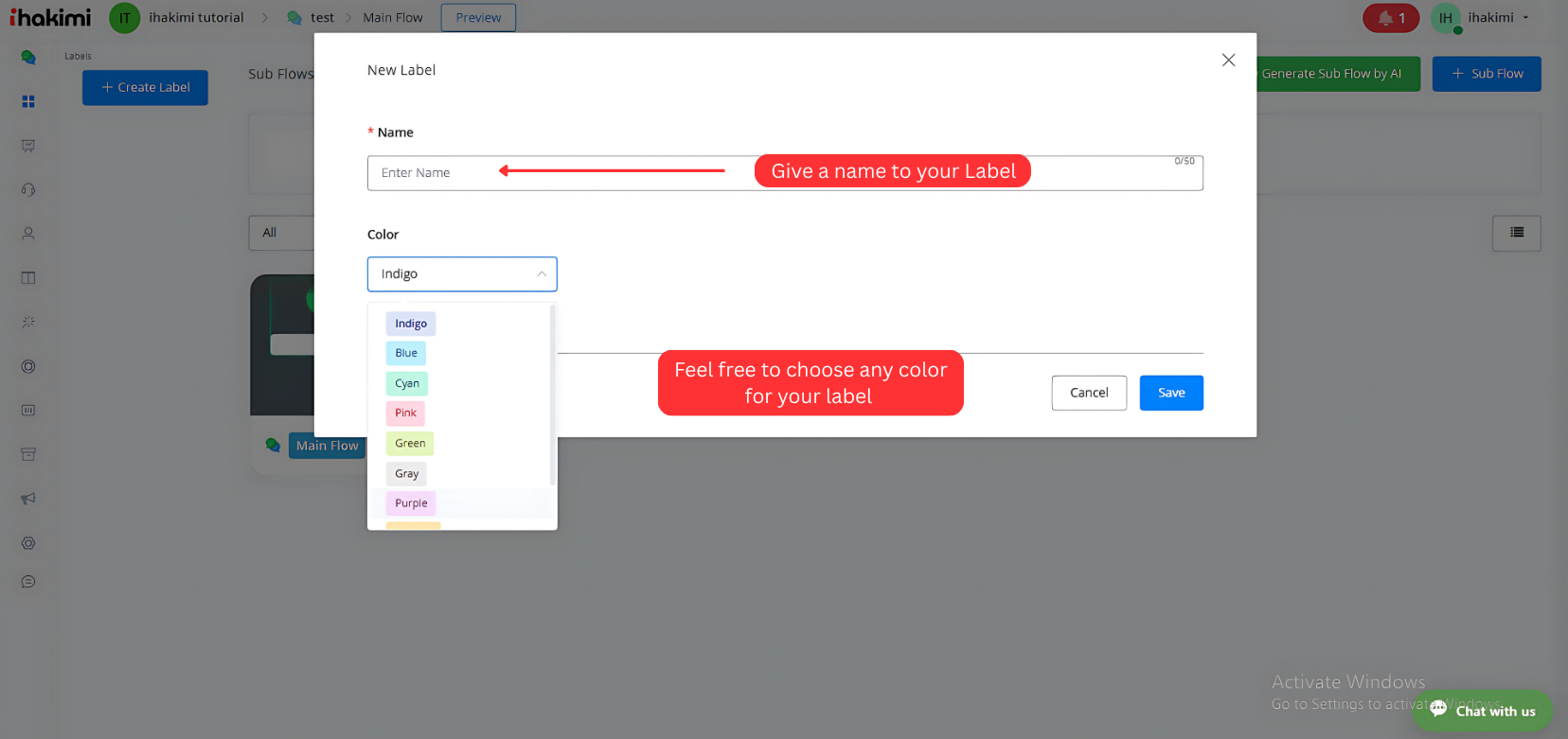Open the dashboard grid icon in sidebar
Viewport: 1568px width, 739px height.
28,101
